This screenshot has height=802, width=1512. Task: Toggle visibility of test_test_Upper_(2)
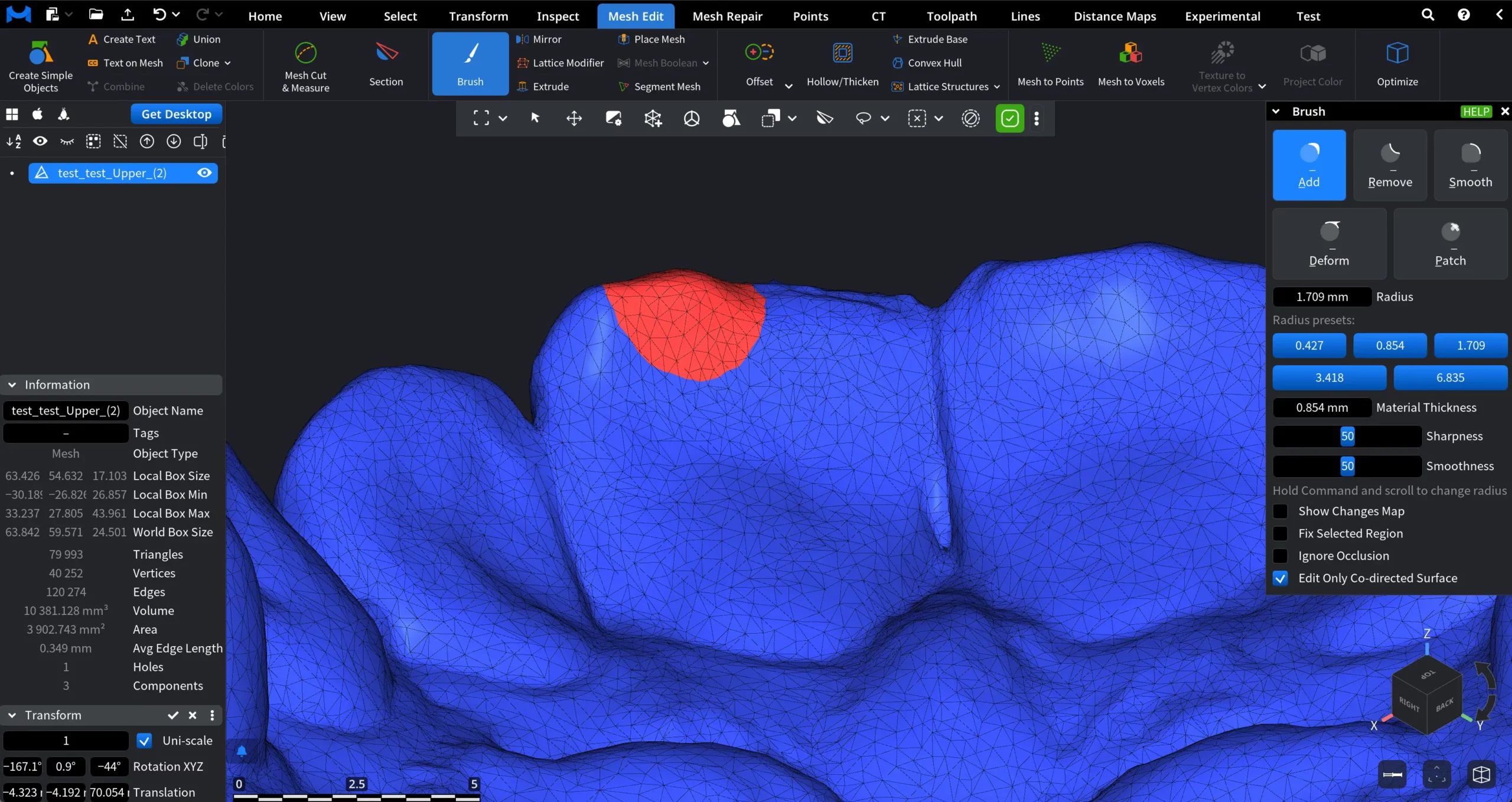(204, 172)
